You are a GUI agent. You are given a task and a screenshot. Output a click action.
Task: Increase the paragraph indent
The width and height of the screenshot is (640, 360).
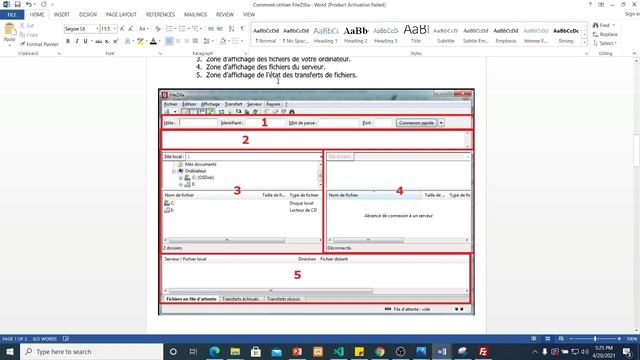220,29
